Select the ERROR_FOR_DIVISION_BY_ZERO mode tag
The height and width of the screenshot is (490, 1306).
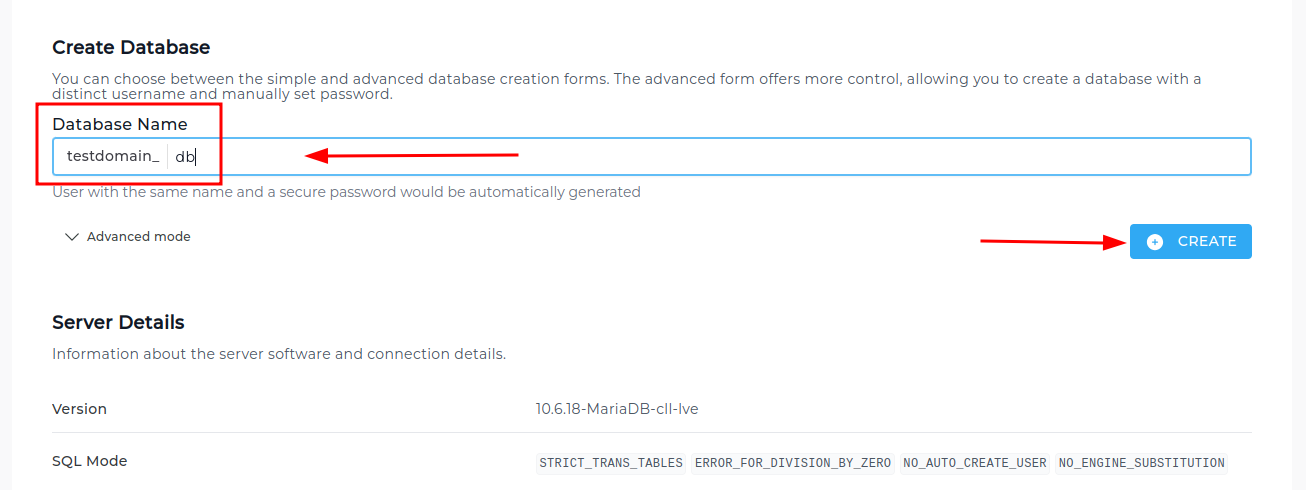(x=792, y=463)
